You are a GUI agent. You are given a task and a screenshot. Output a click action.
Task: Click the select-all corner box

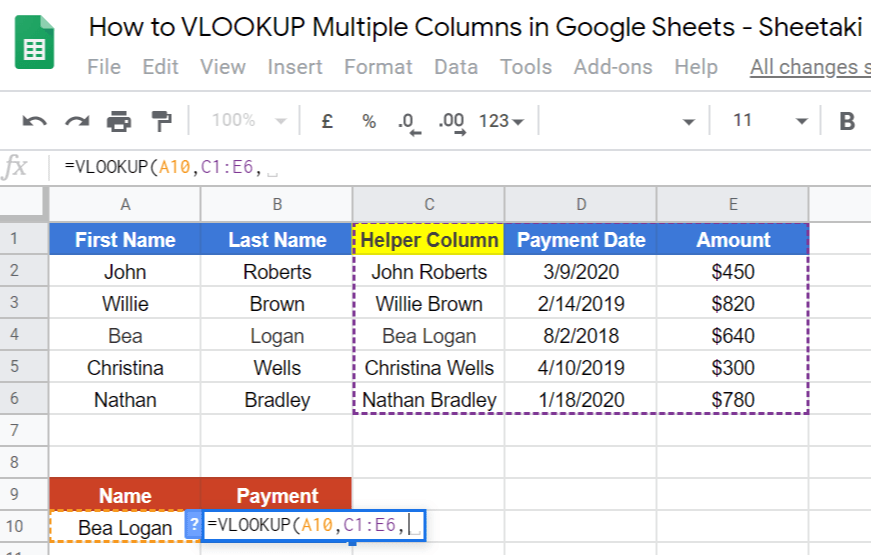[24, 204]
